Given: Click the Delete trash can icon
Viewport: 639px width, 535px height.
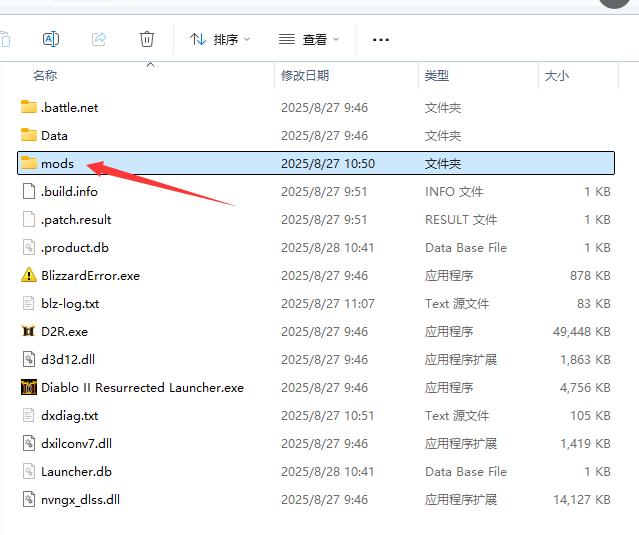Looking at the screenshot, I should pos(147,40).
